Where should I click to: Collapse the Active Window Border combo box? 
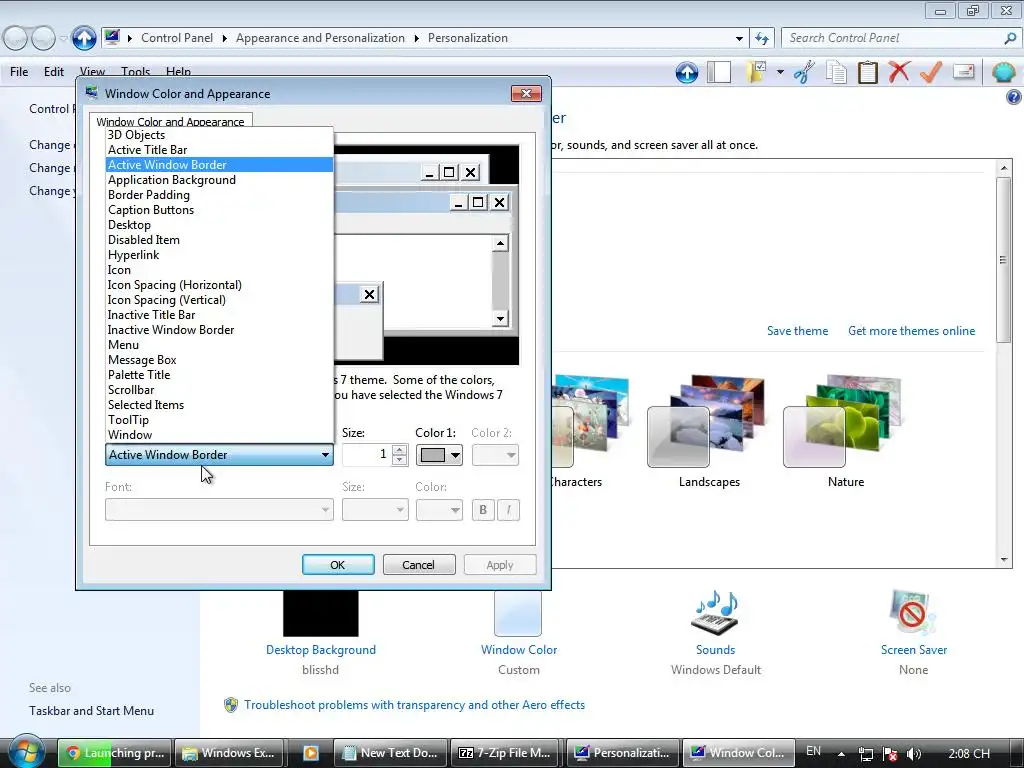coord(219,455)
